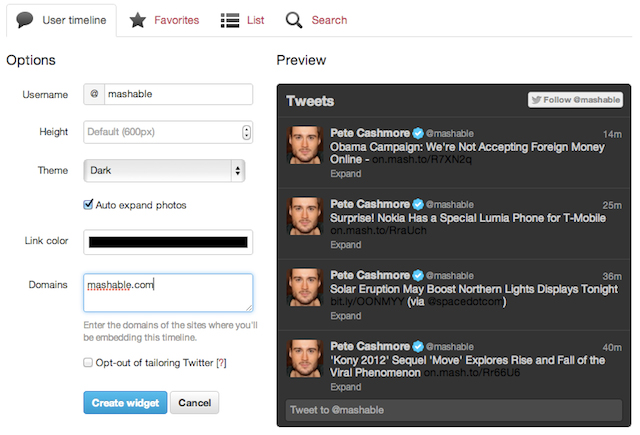Click the List icon in tabs

point(229,20)
